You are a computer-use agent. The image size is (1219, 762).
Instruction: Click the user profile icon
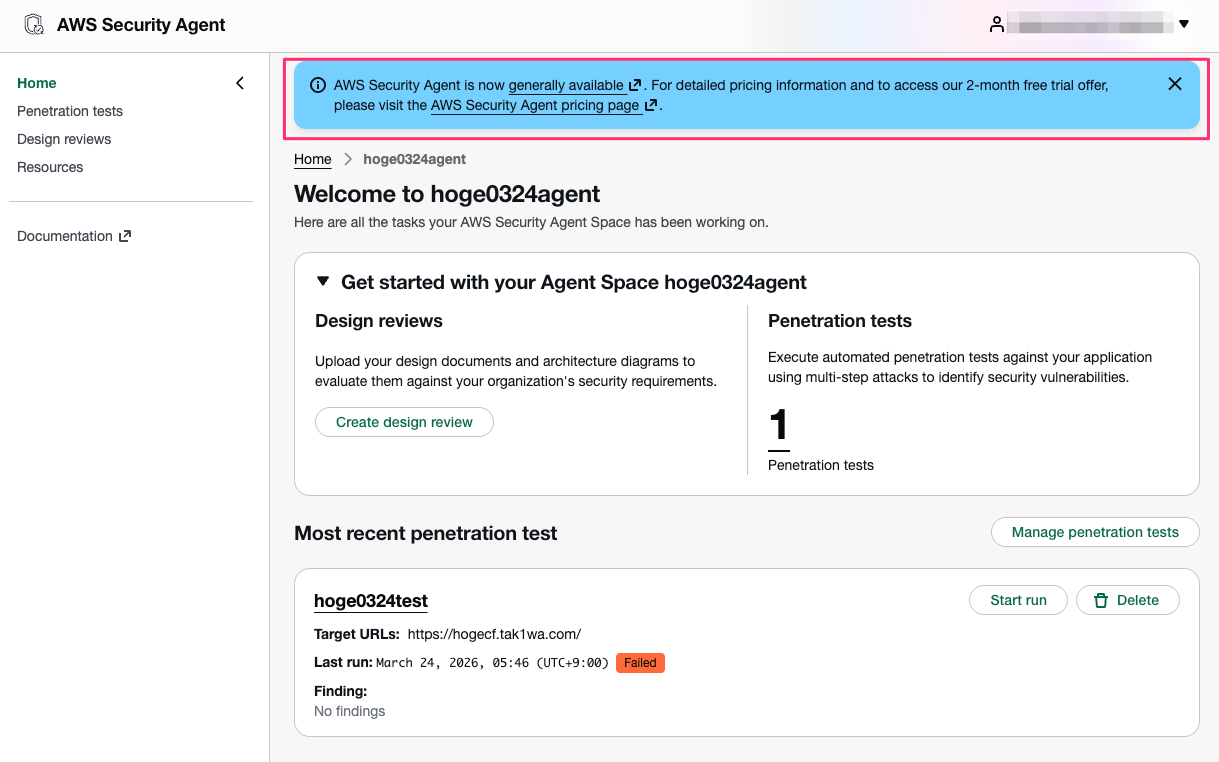[996, 24]
